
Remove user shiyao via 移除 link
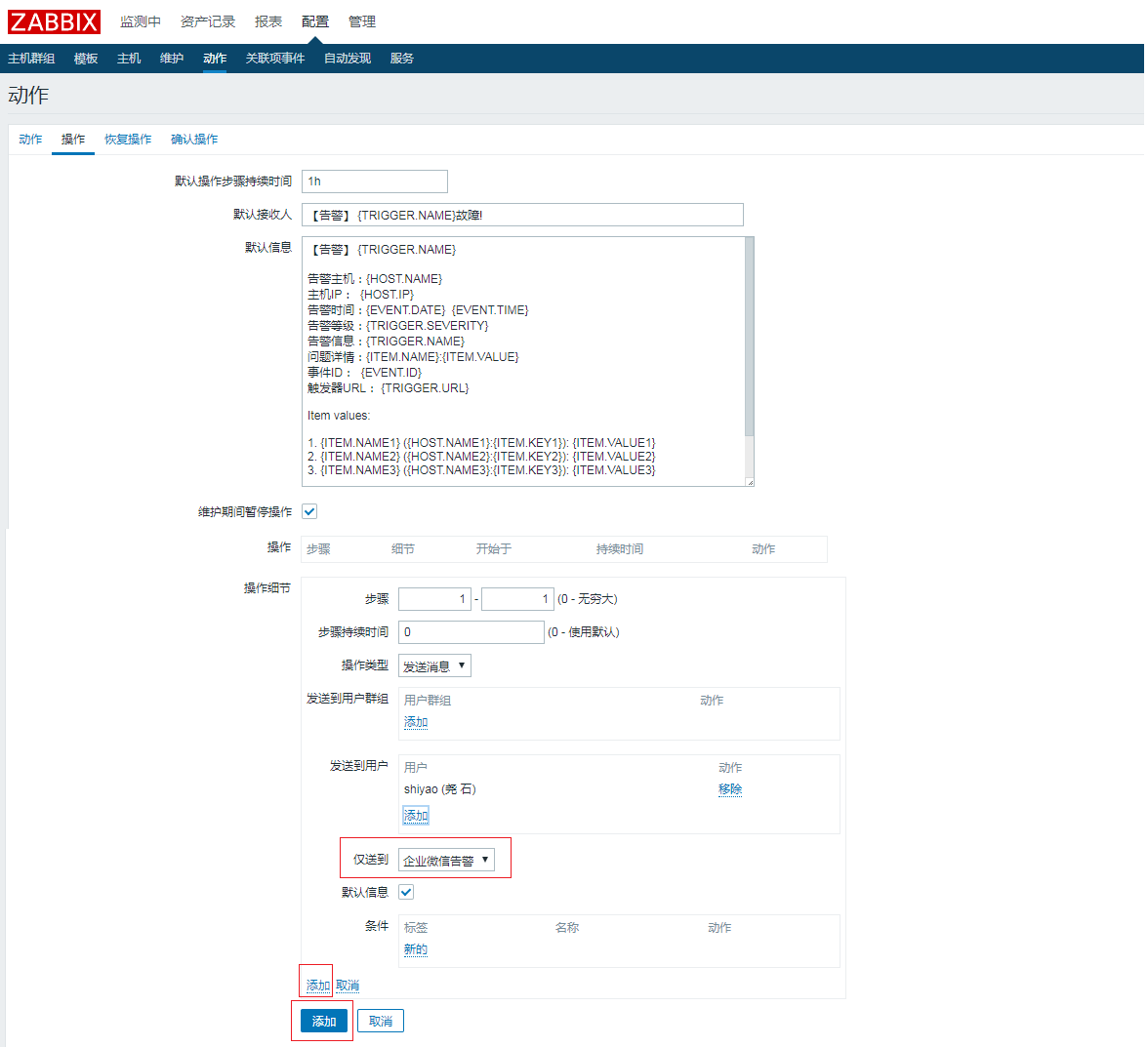tap(730, 789)
